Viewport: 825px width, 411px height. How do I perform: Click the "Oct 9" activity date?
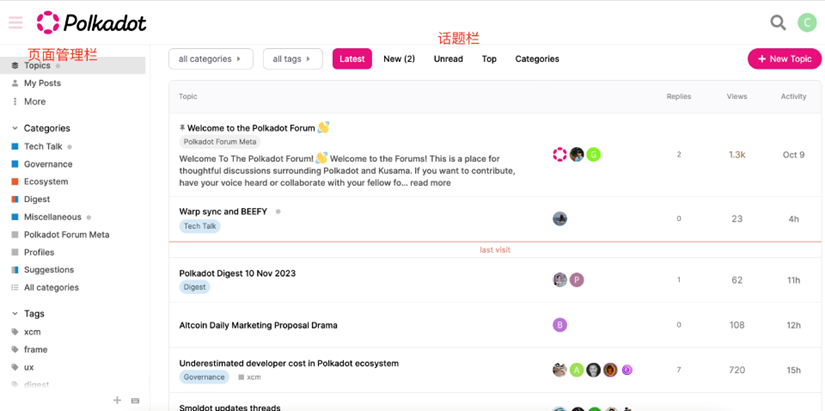click(x=793, y=155)
